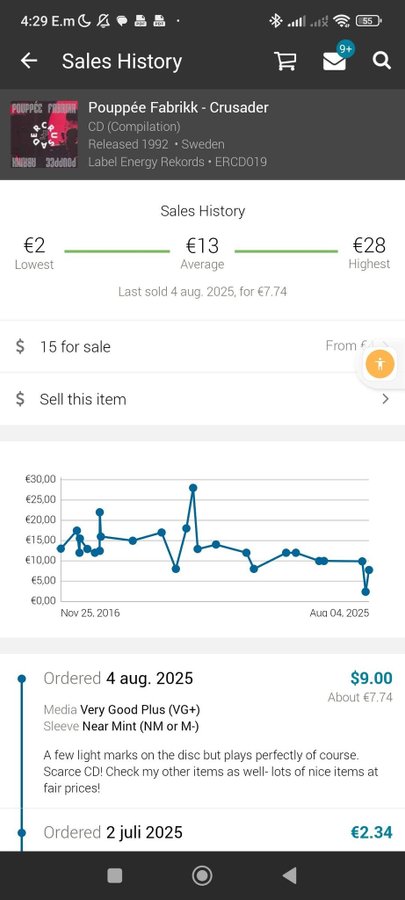This screenshot has width=405, height=900.
Task: Tap the dollar icon beside 15 for sale
Action: (20, 347)
